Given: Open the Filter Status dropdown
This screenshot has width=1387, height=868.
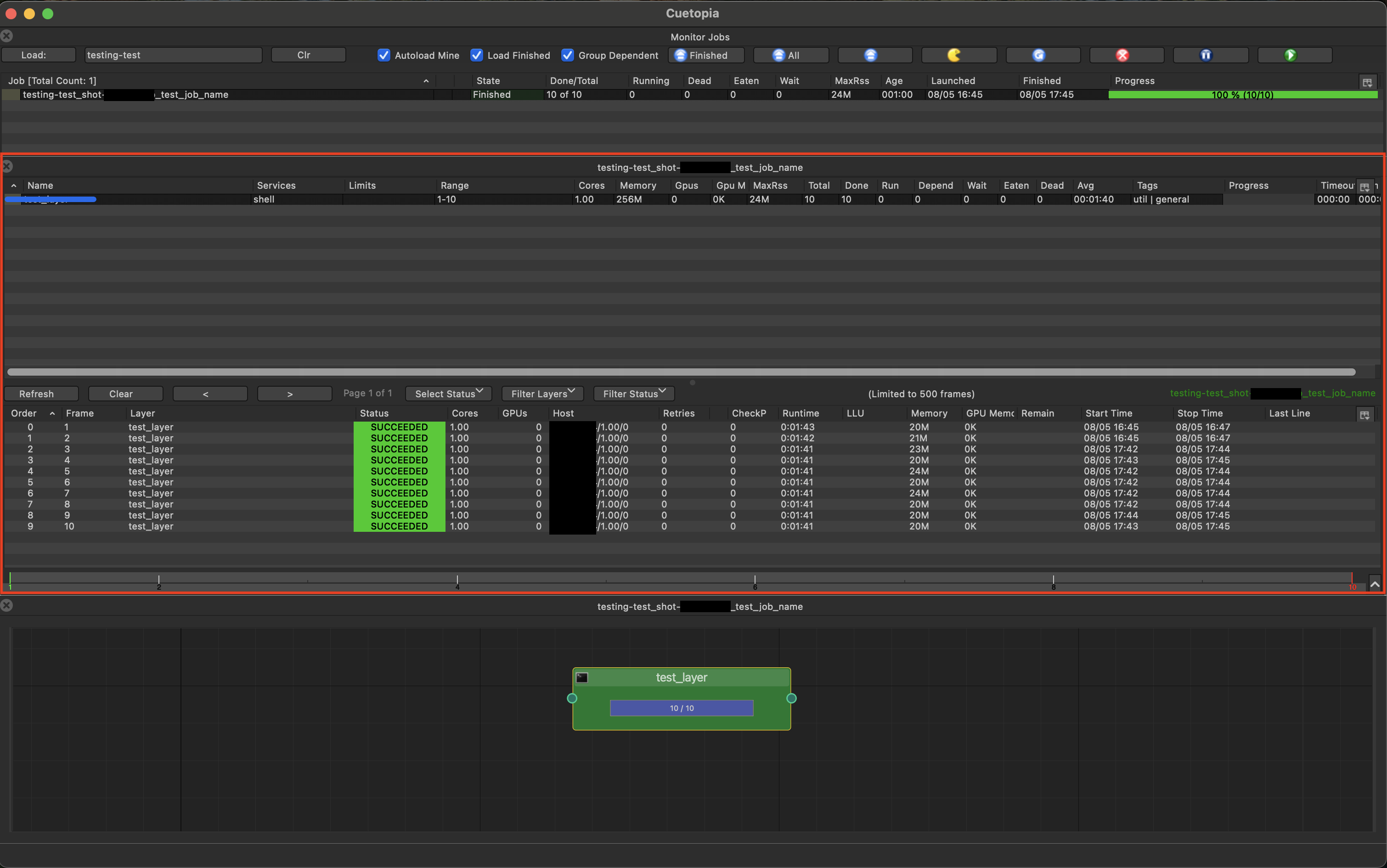Looking at the screenshot, I should 634,394.
